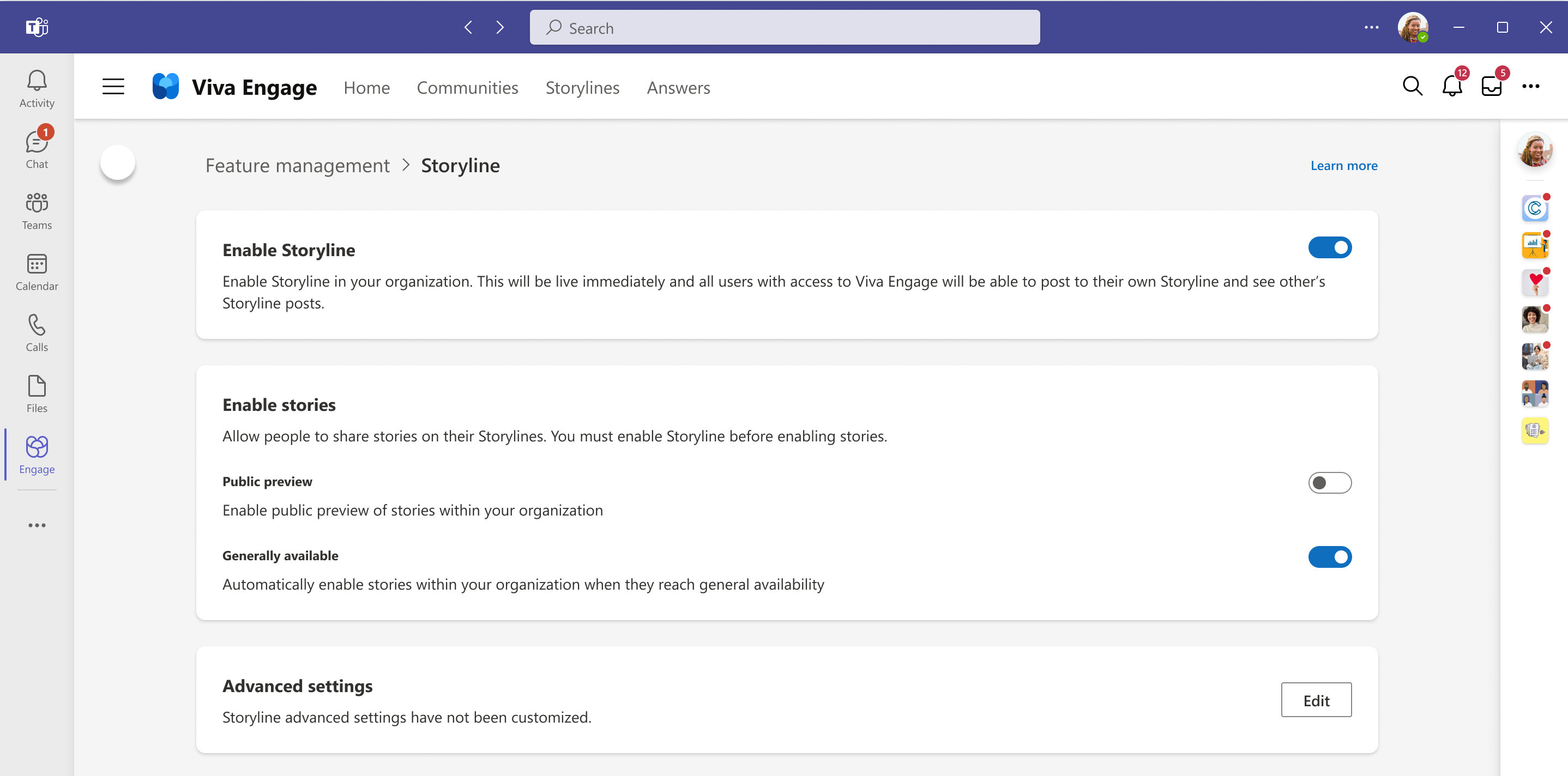
Task: Navigate forward with the right arrow
Action: 500,27
